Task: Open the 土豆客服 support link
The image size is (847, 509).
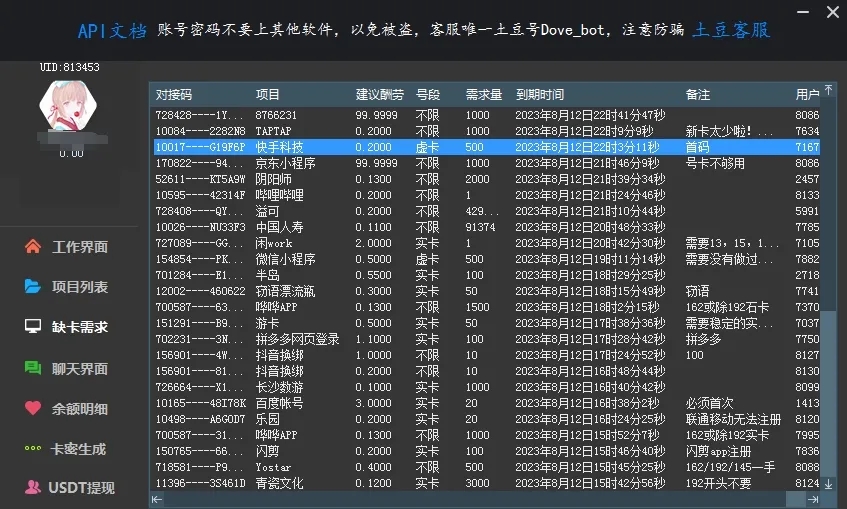Action: pyautogui.click(x=732, y=30)
